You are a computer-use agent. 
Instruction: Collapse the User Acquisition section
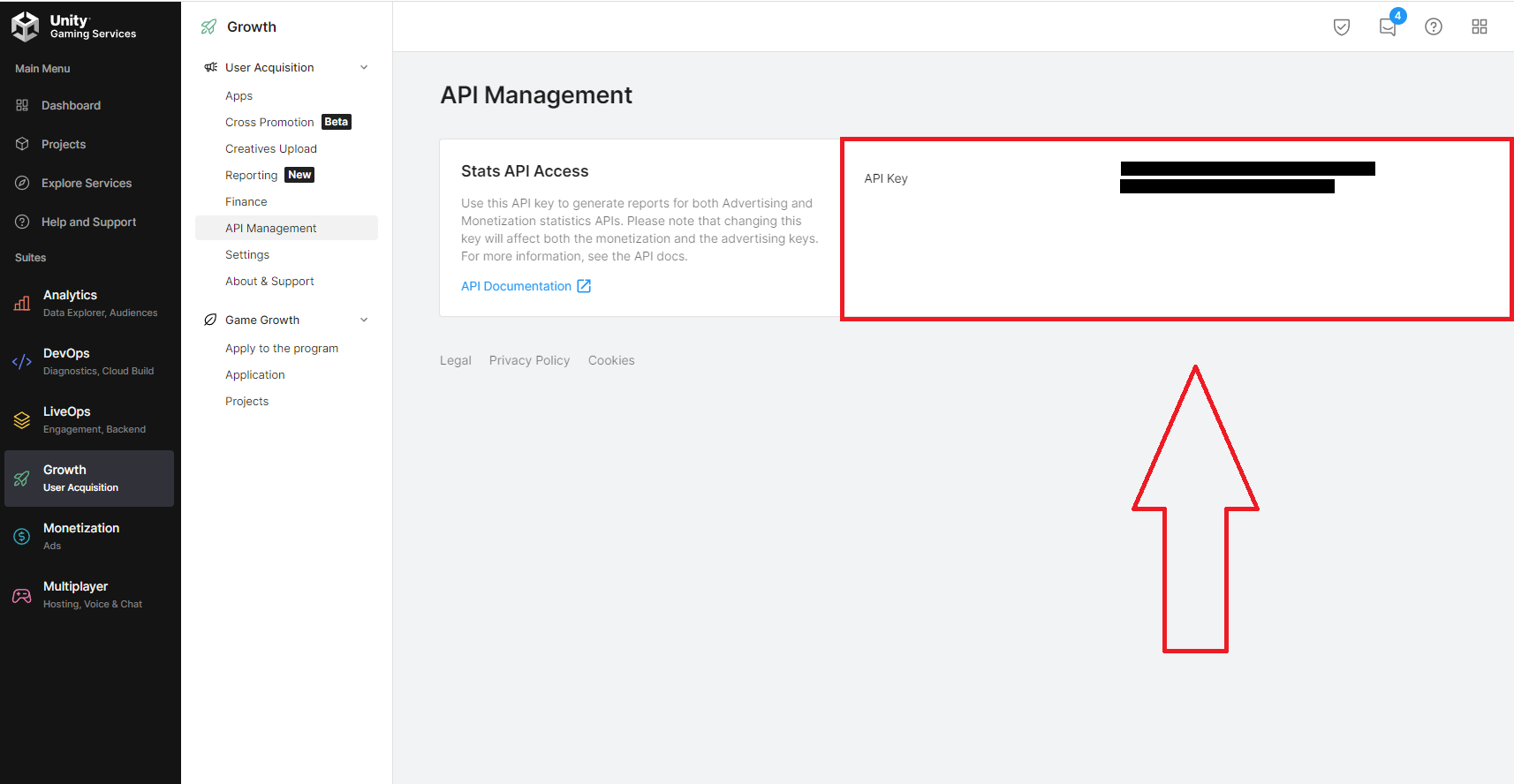[x=364, y=68]
